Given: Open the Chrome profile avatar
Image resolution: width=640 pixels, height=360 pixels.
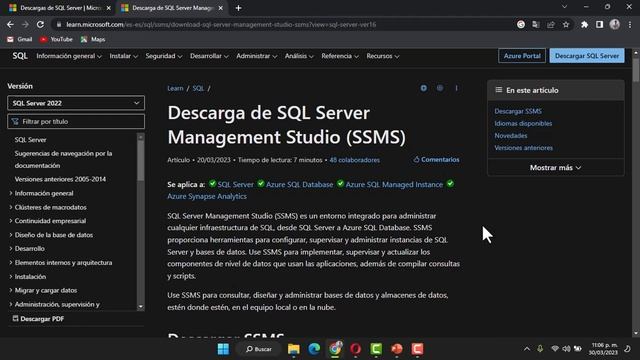Looking at the screenshot, I should [615, 24].
